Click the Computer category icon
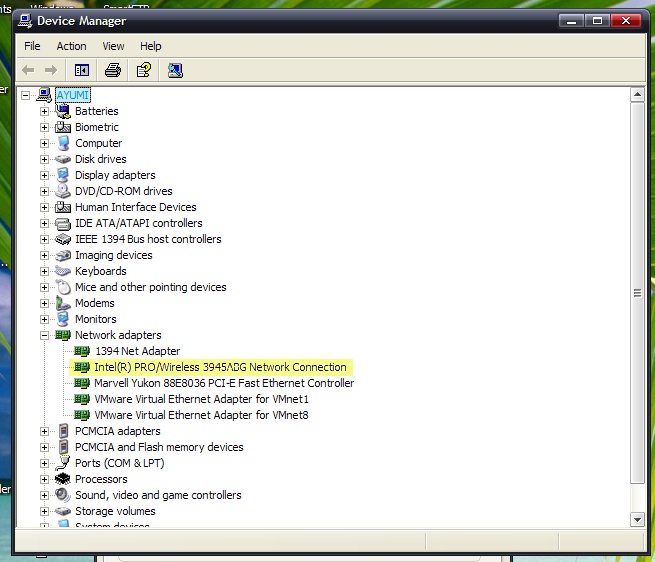 pyautogui.click(x=63, y=143)
